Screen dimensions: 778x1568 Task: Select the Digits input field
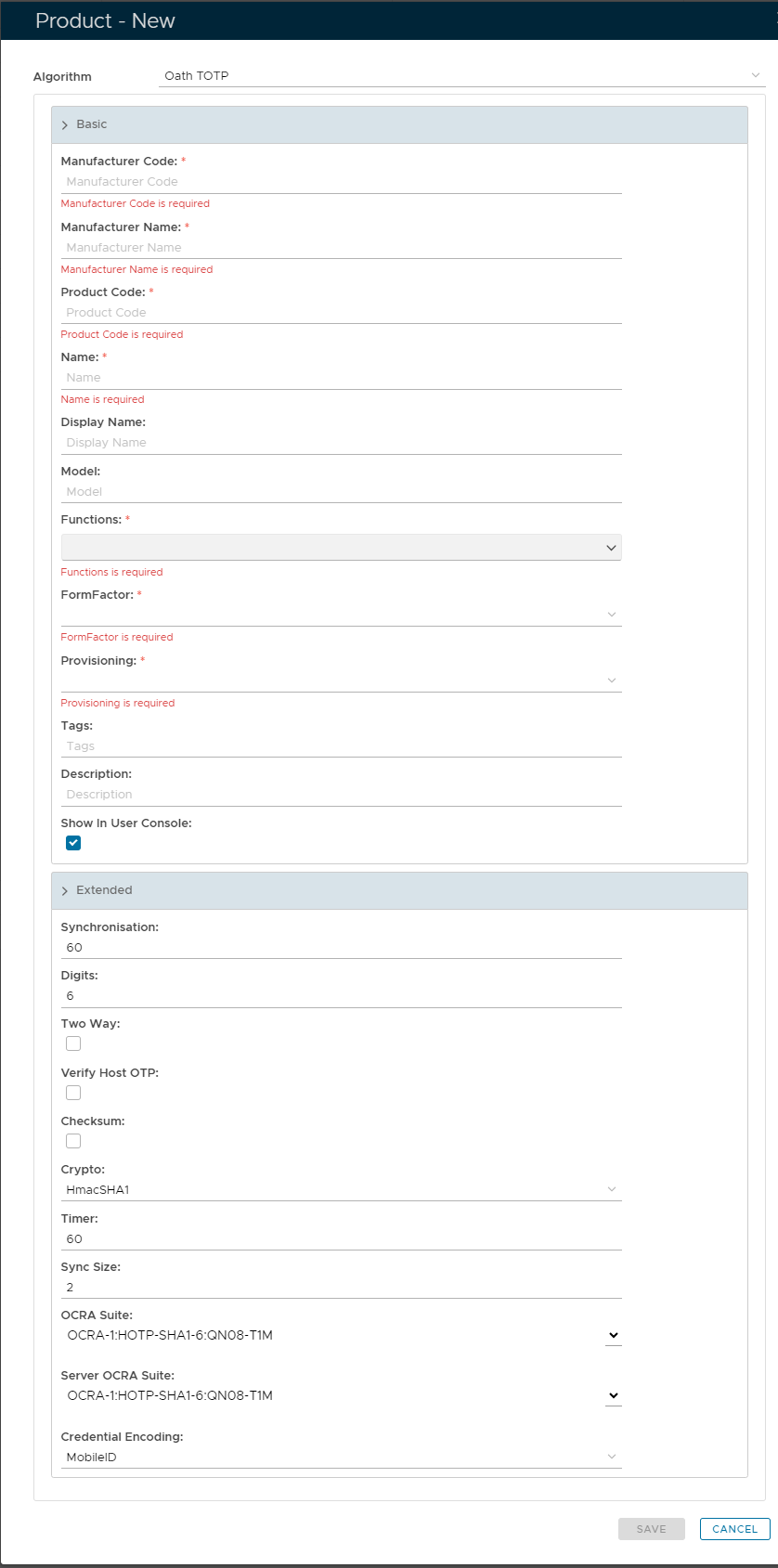pos(341,996)
